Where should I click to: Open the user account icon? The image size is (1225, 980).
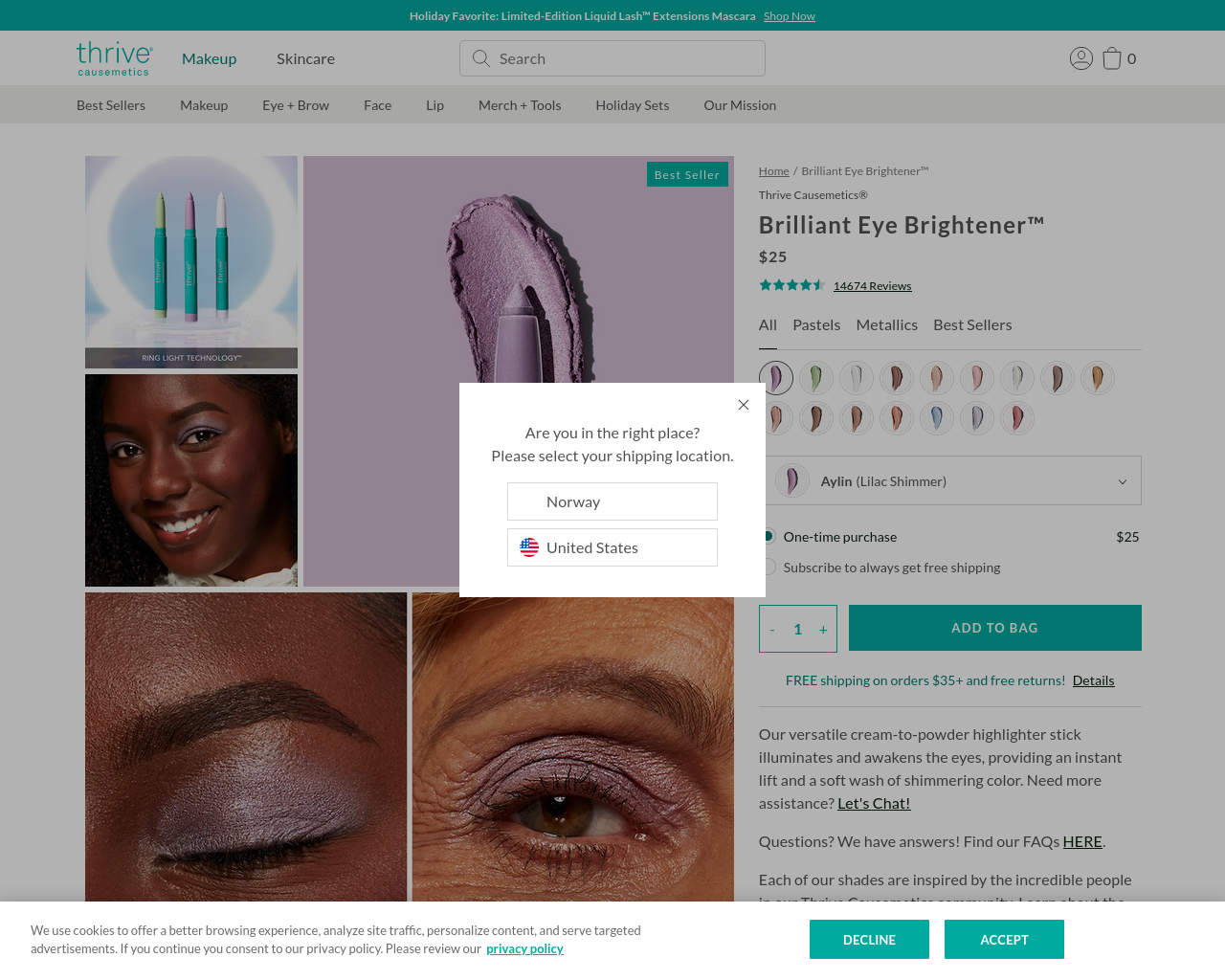(x=1081, y=58)
